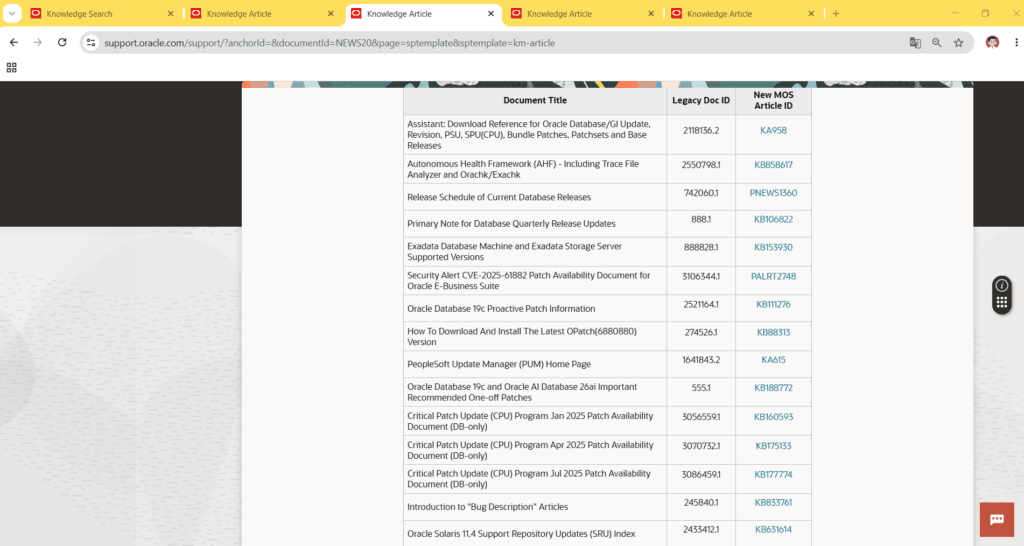
Task: Open article link KB153930
Action: 773,248
